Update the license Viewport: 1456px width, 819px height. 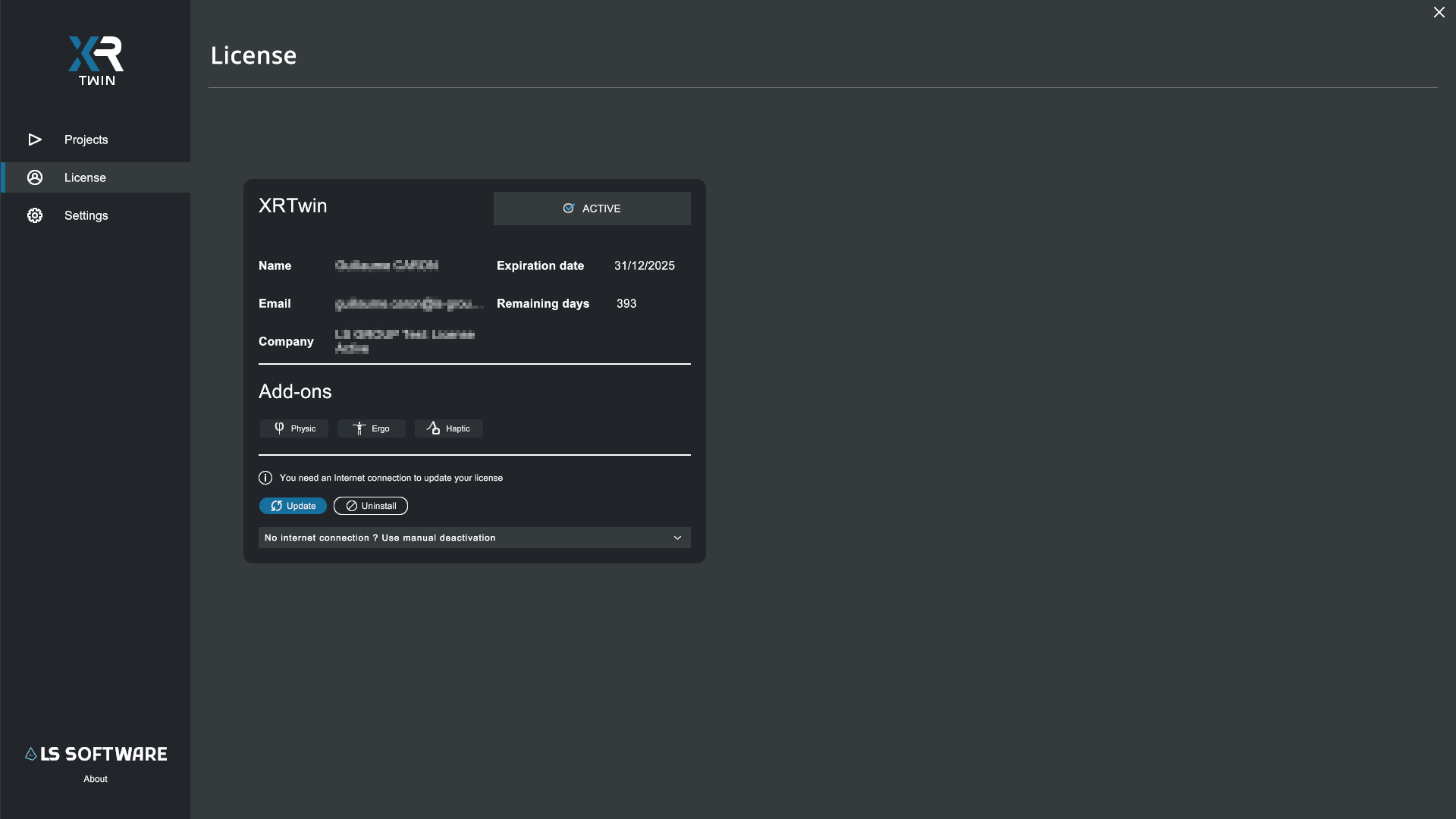coord(293,506)
